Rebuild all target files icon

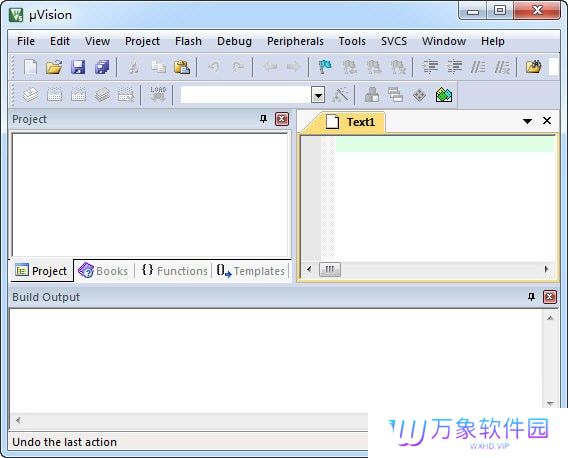click(78, 95)
